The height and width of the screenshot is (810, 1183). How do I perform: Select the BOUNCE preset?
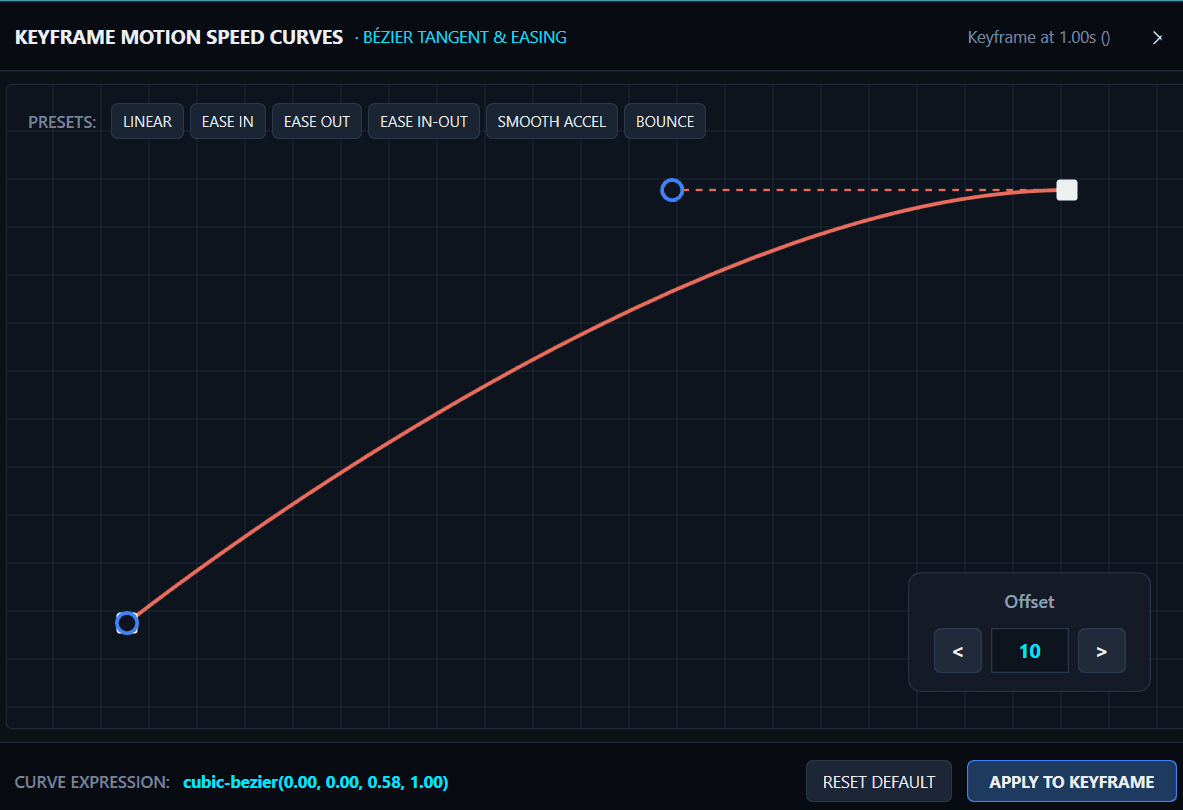(x=665, y=121)
